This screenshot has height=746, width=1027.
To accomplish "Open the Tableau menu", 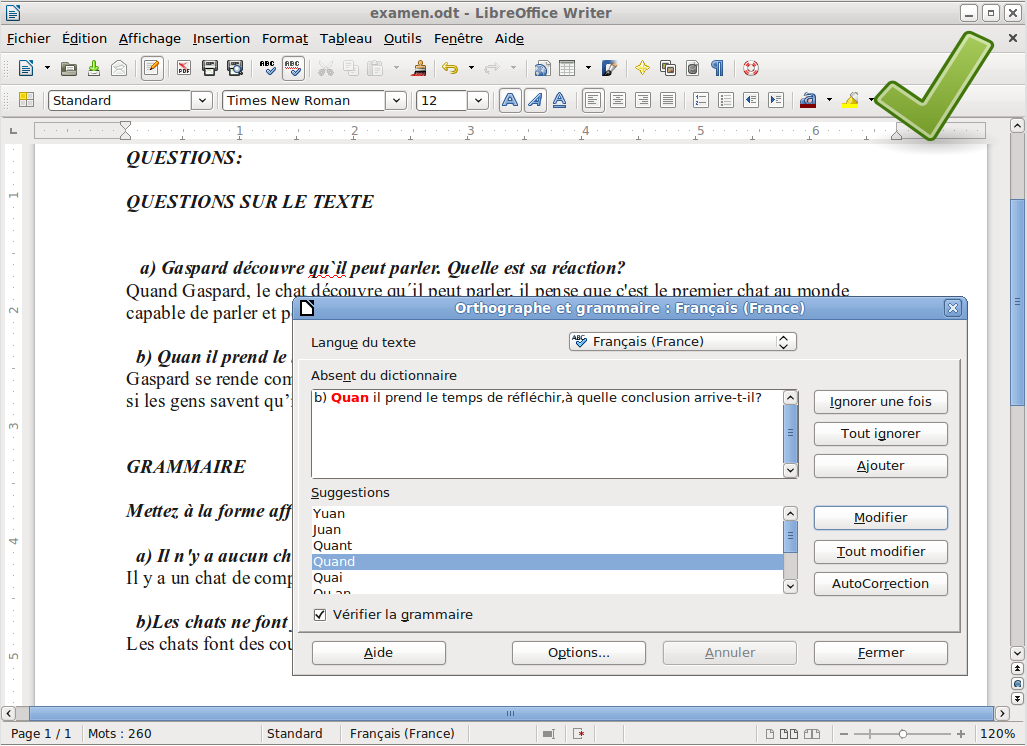I will 345,38.
